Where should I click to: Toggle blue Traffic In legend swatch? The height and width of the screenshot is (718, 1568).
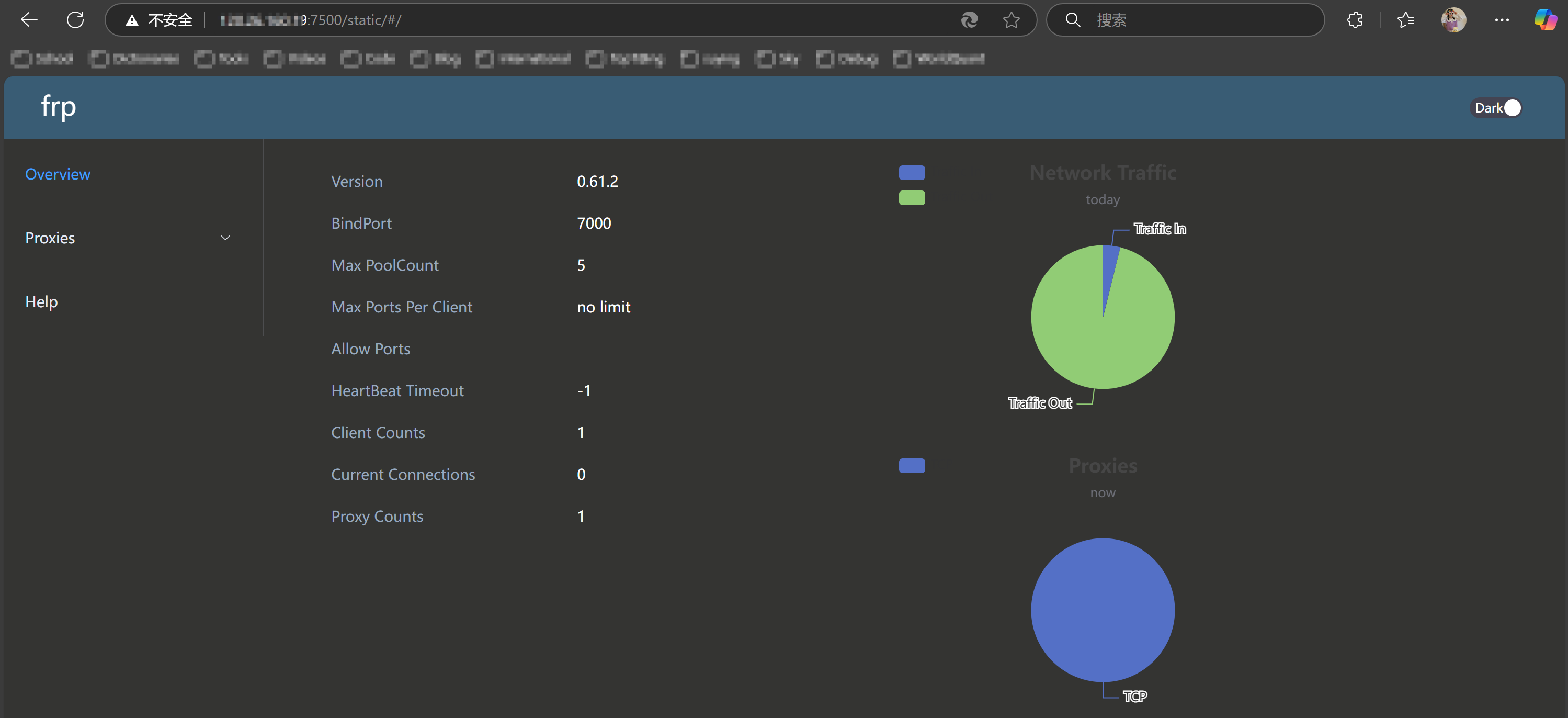coord(912,173)
